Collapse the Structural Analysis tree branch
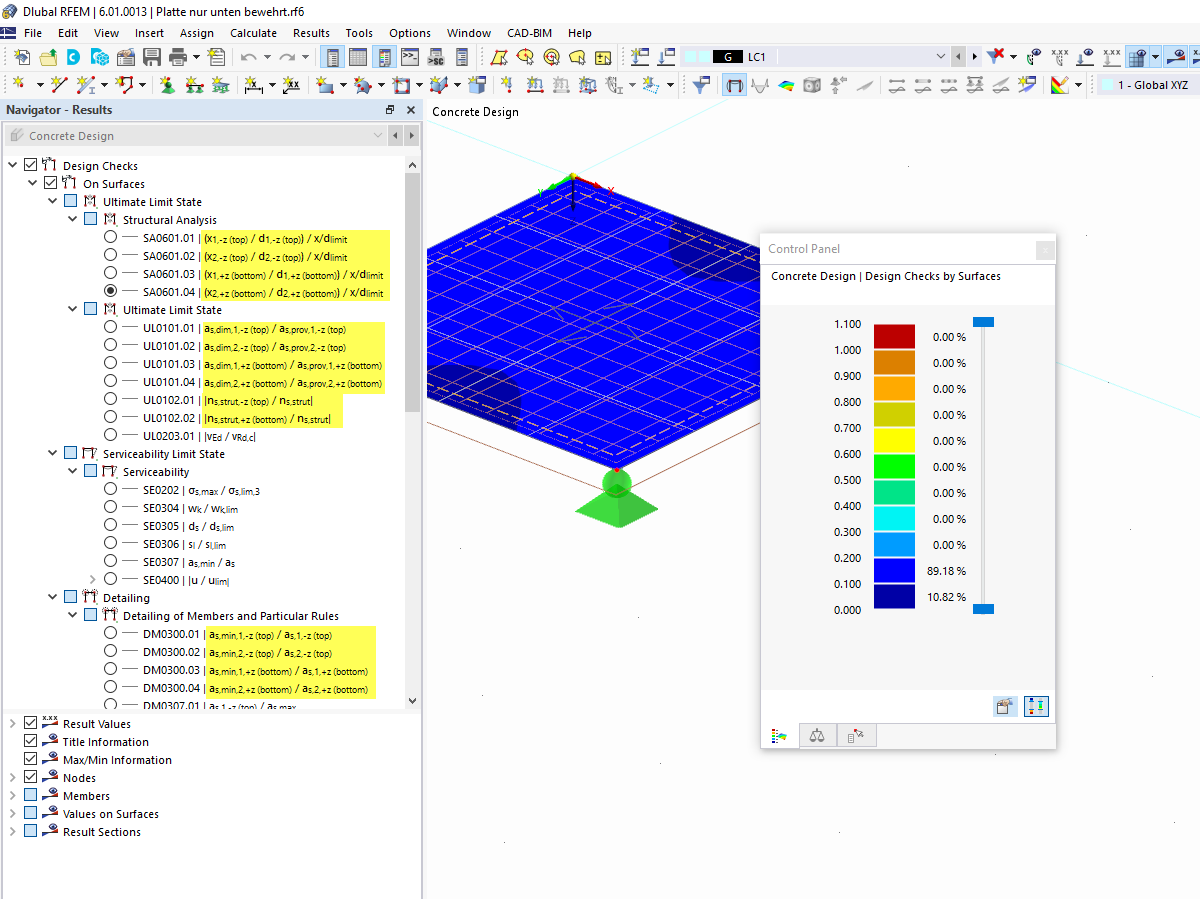 [x=71, y=219]
